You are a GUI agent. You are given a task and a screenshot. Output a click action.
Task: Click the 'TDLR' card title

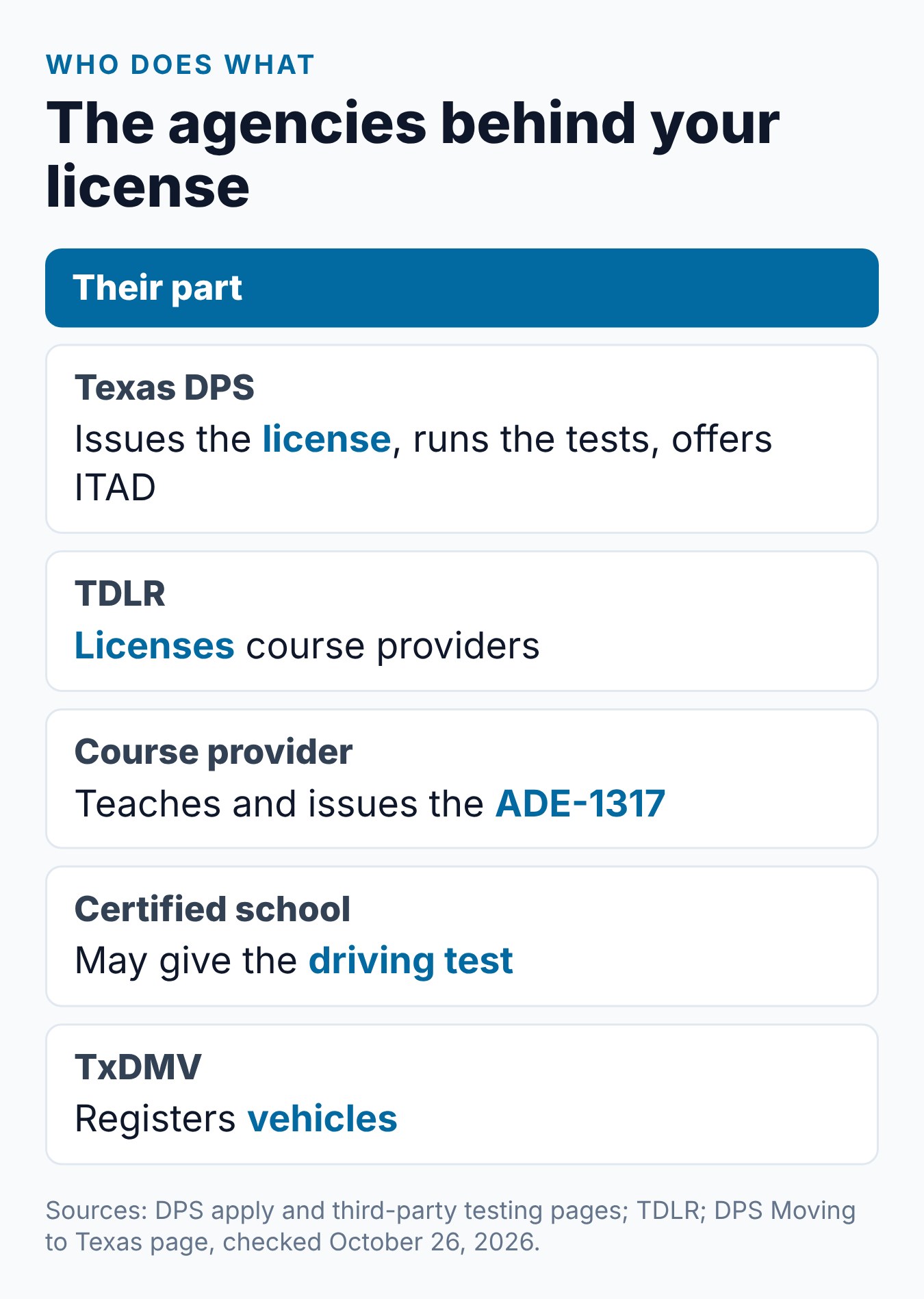[x=120, y=593]
